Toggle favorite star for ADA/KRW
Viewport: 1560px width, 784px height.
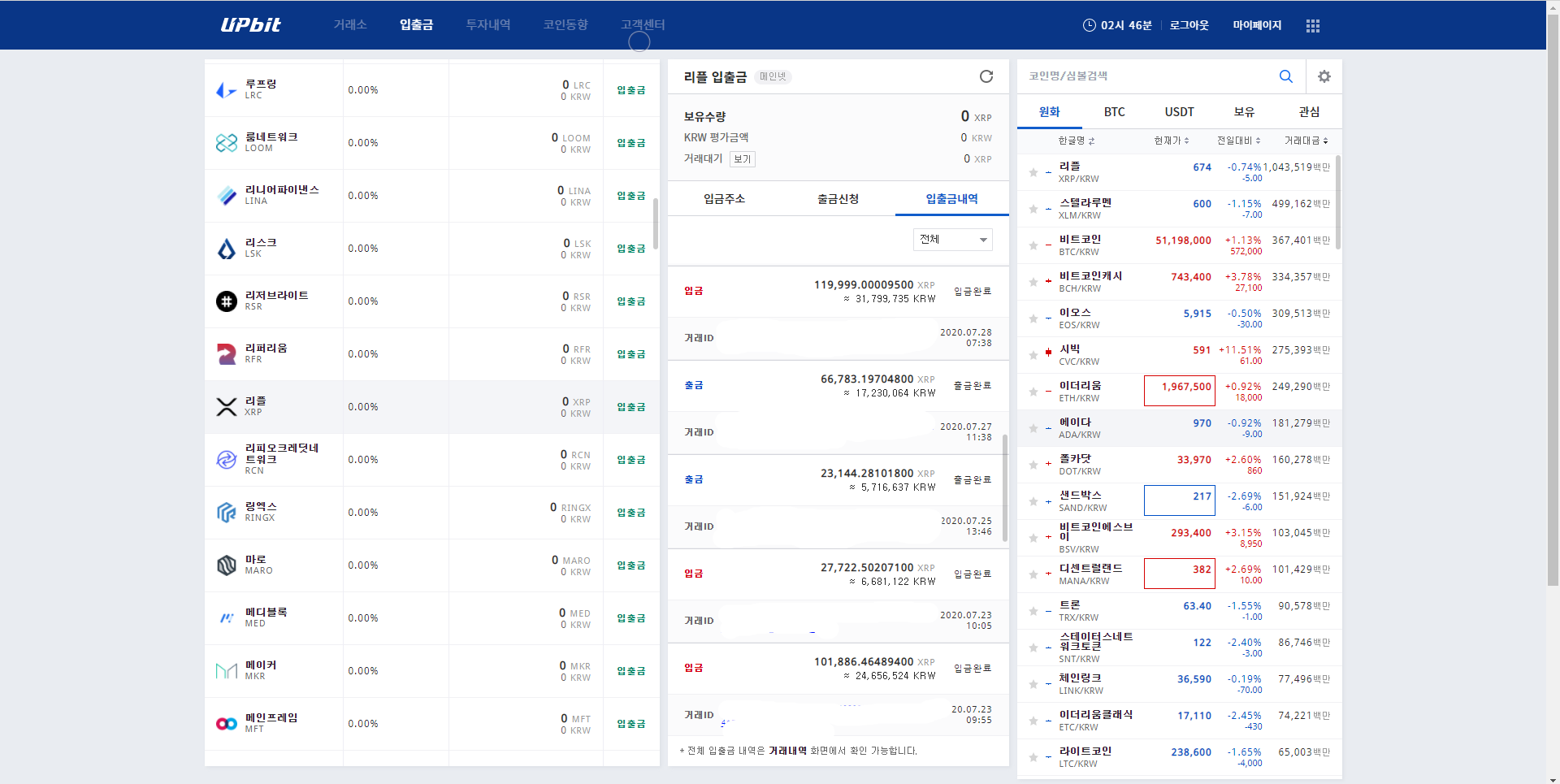(1033, 428)
